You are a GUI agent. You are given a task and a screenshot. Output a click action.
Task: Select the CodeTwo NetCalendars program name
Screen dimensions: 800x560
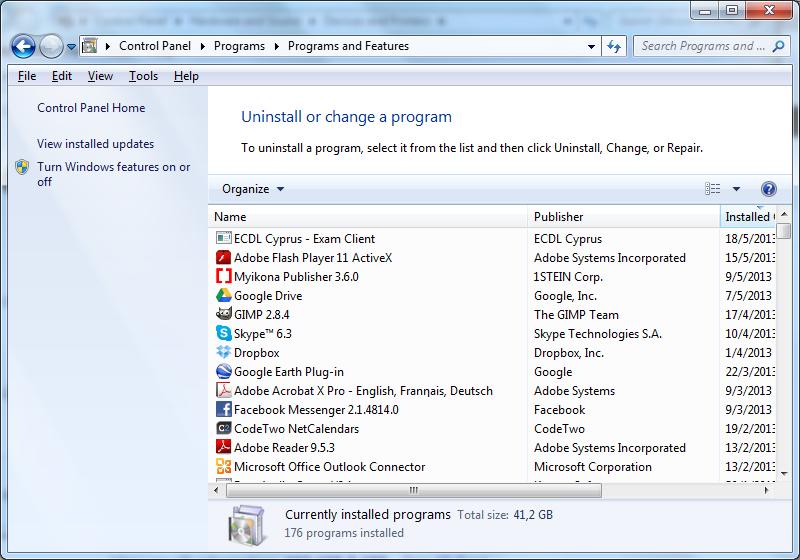coord(296,428)
